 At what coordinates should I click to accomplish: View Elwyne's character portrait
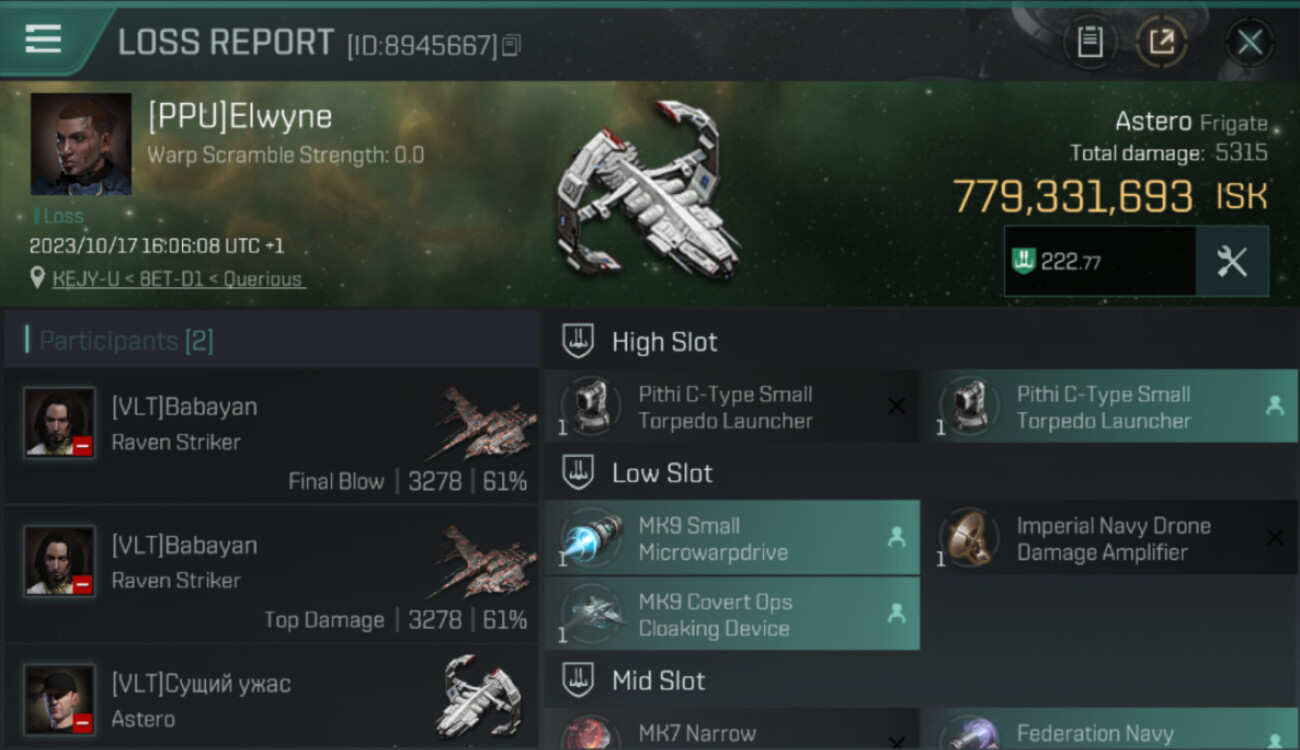(81, 144)
